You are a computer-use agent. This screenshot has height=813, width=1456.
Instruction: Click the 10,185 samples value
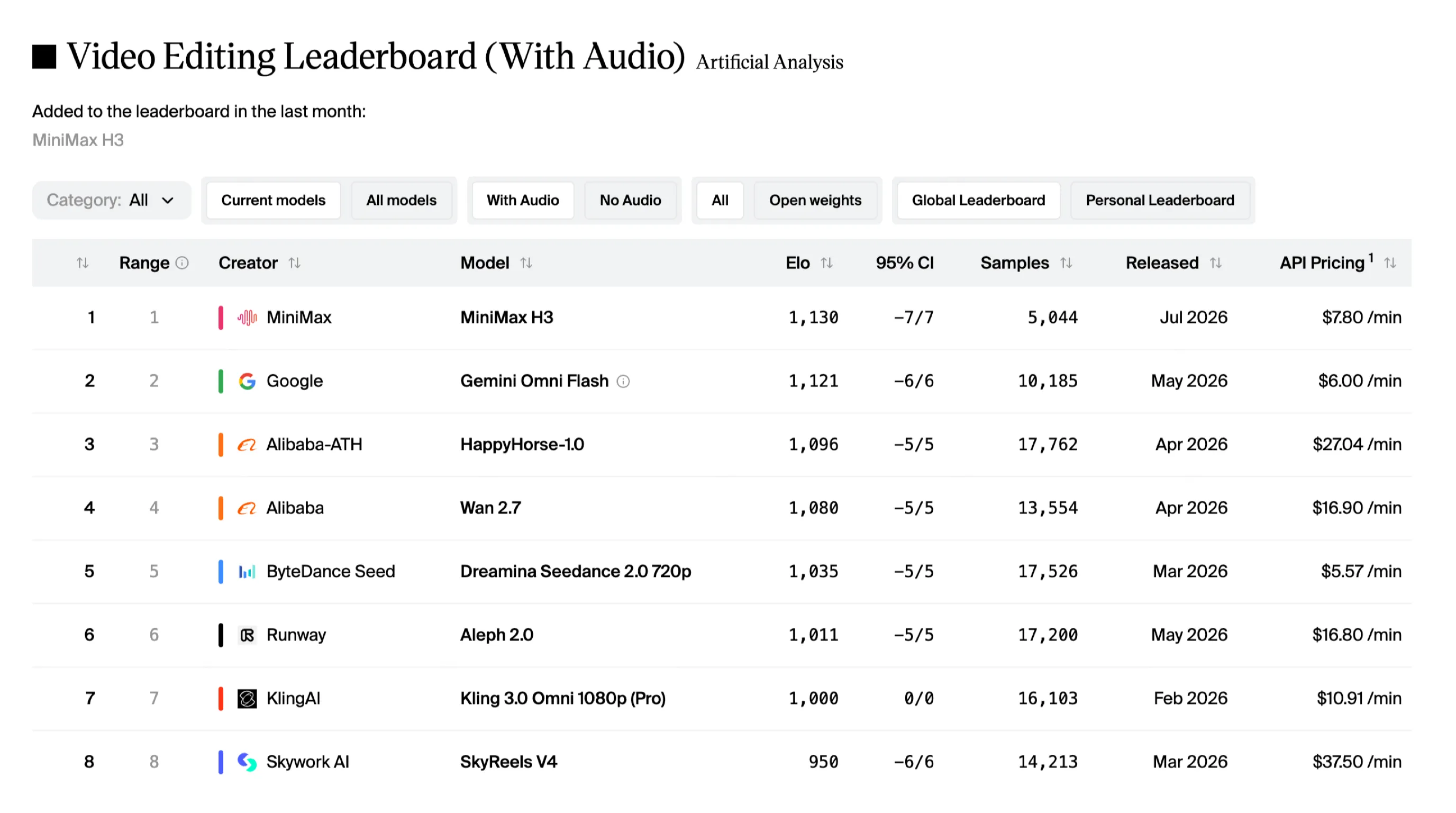(x=1048, y=381)
